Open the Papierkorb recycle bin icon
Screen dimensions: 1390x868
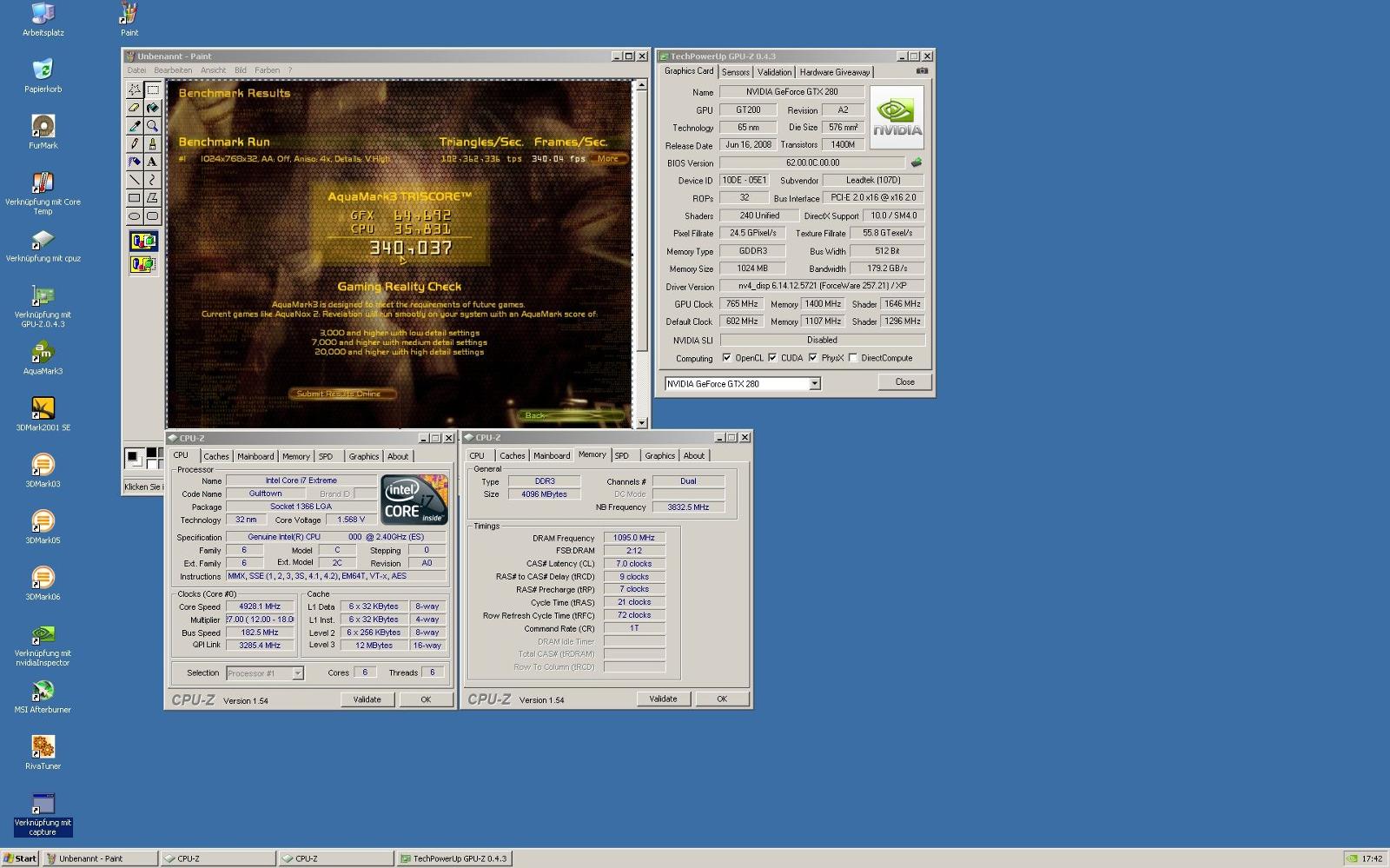pos(43,76)
